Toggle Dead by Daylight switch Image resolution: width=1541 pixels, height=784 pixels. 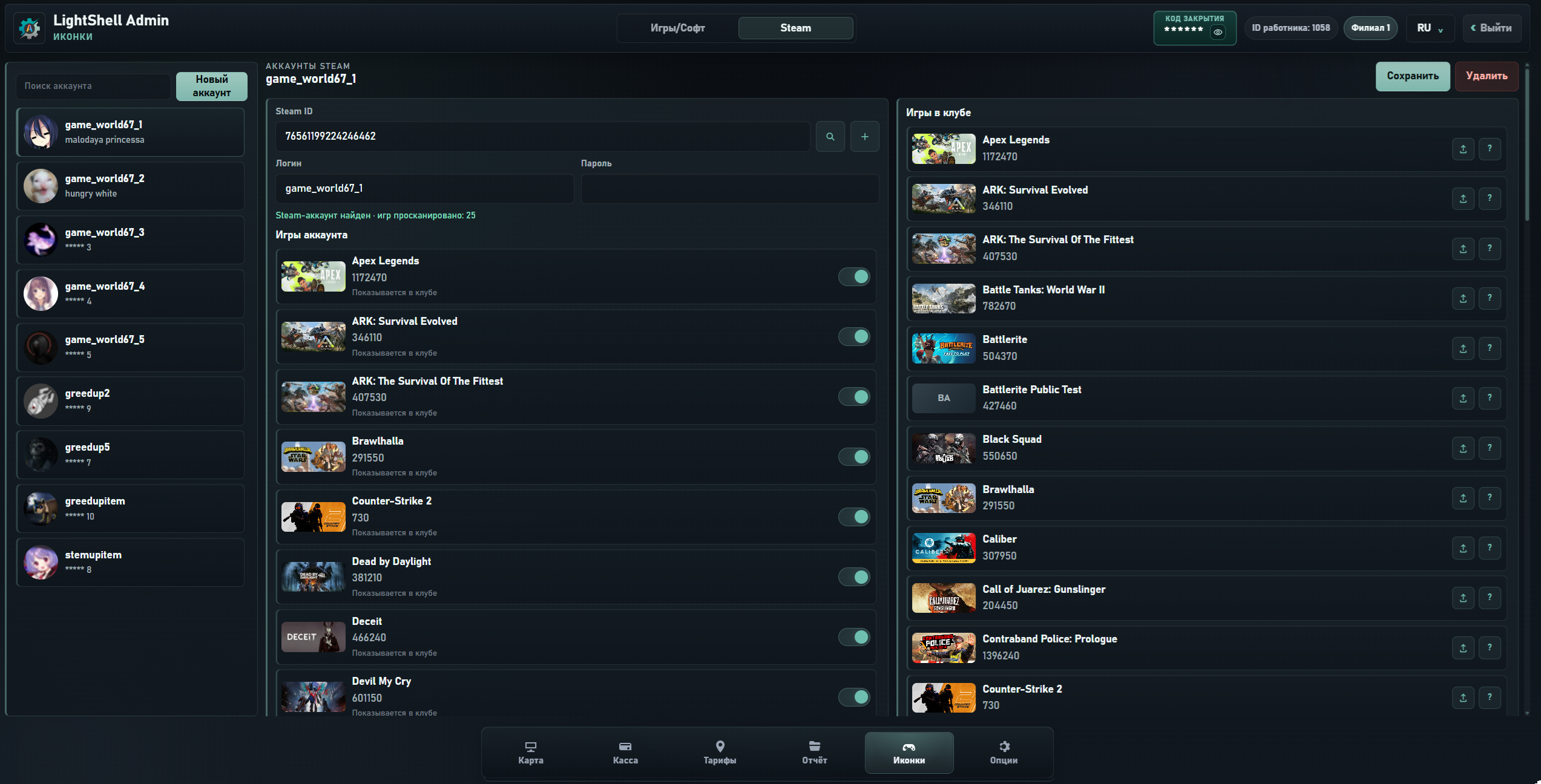click(x=854, y=577)
